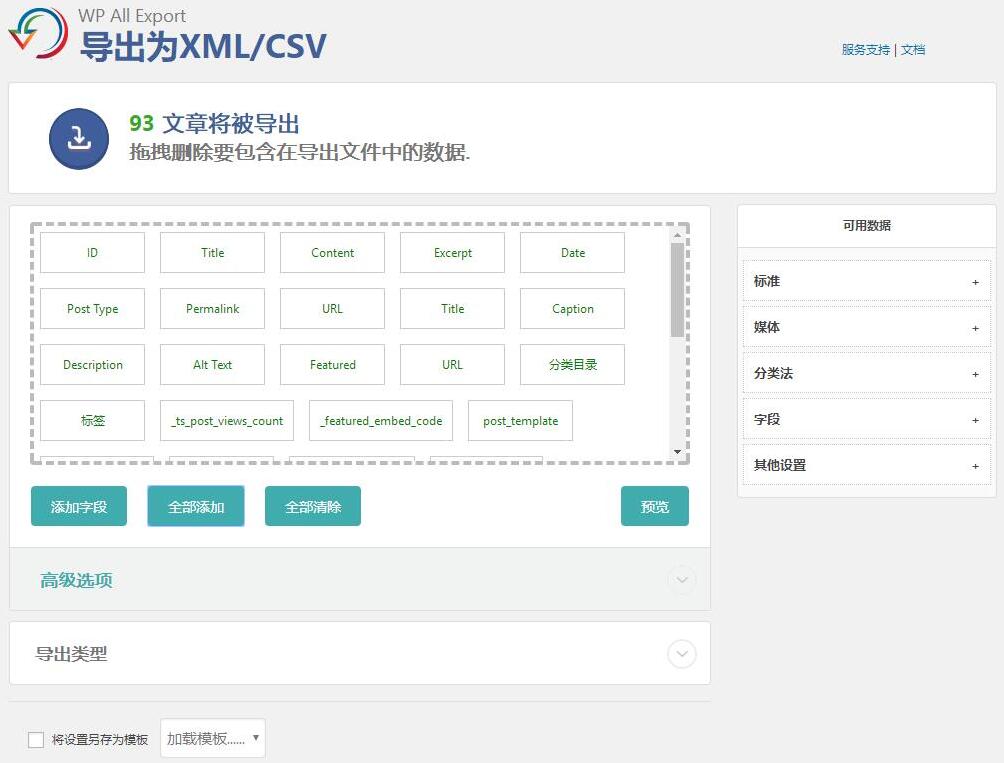Enable the 将设置另存为模板 checkbox

tap(36, 739)
